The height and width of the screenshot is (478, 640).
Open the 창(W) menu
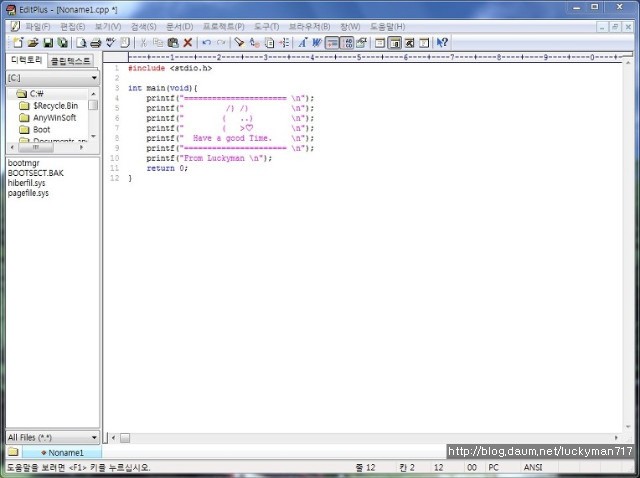pyautogui.click(x=350, y=27)
